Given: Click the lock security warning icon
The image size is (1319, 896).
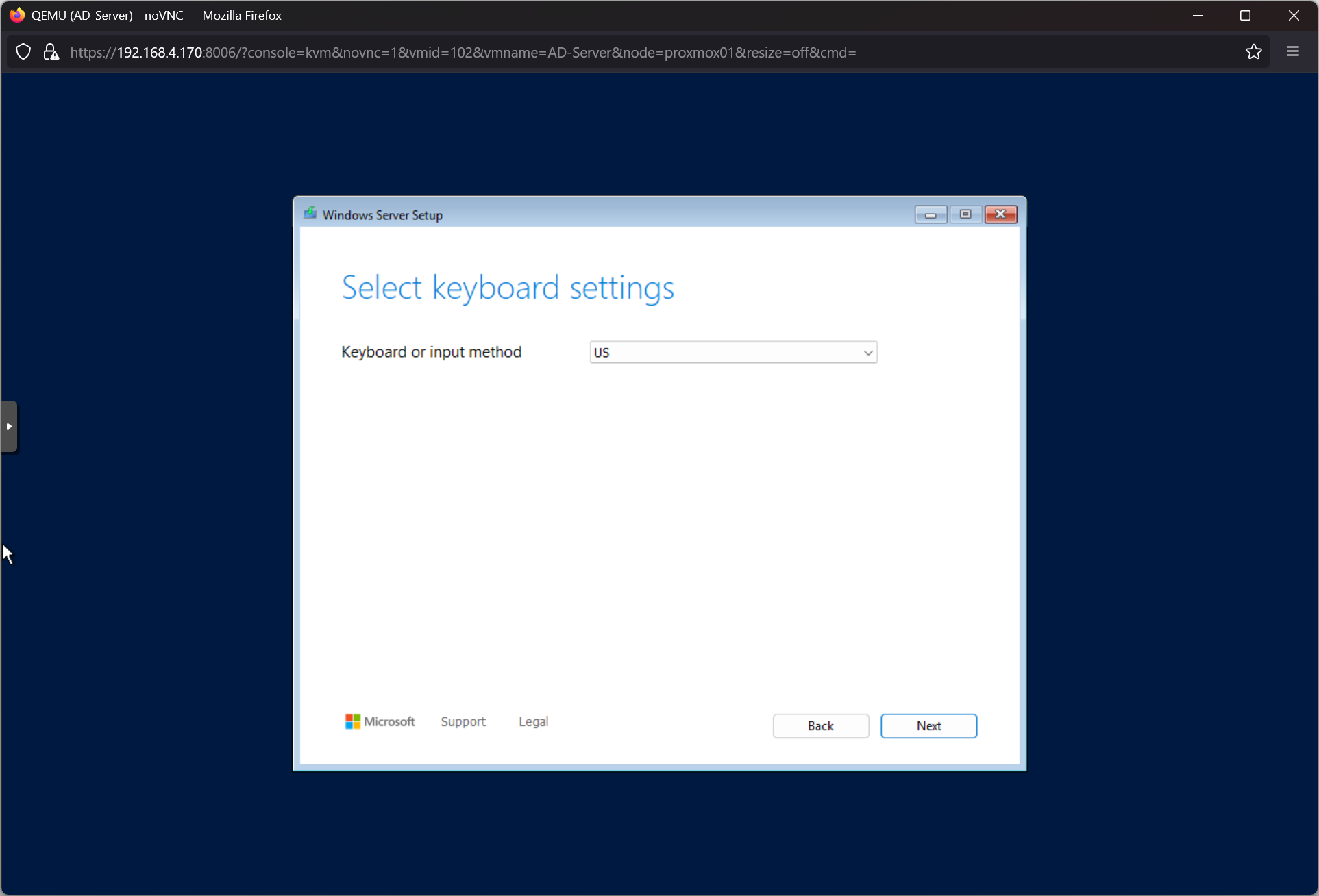Looking at the screenshot, I should [x=51, y=52].
